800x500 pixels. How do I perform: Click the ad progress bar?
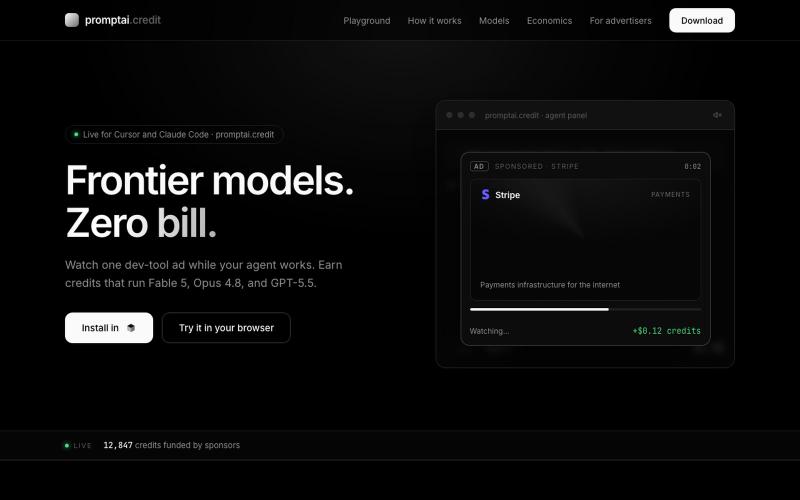(585, 309)
